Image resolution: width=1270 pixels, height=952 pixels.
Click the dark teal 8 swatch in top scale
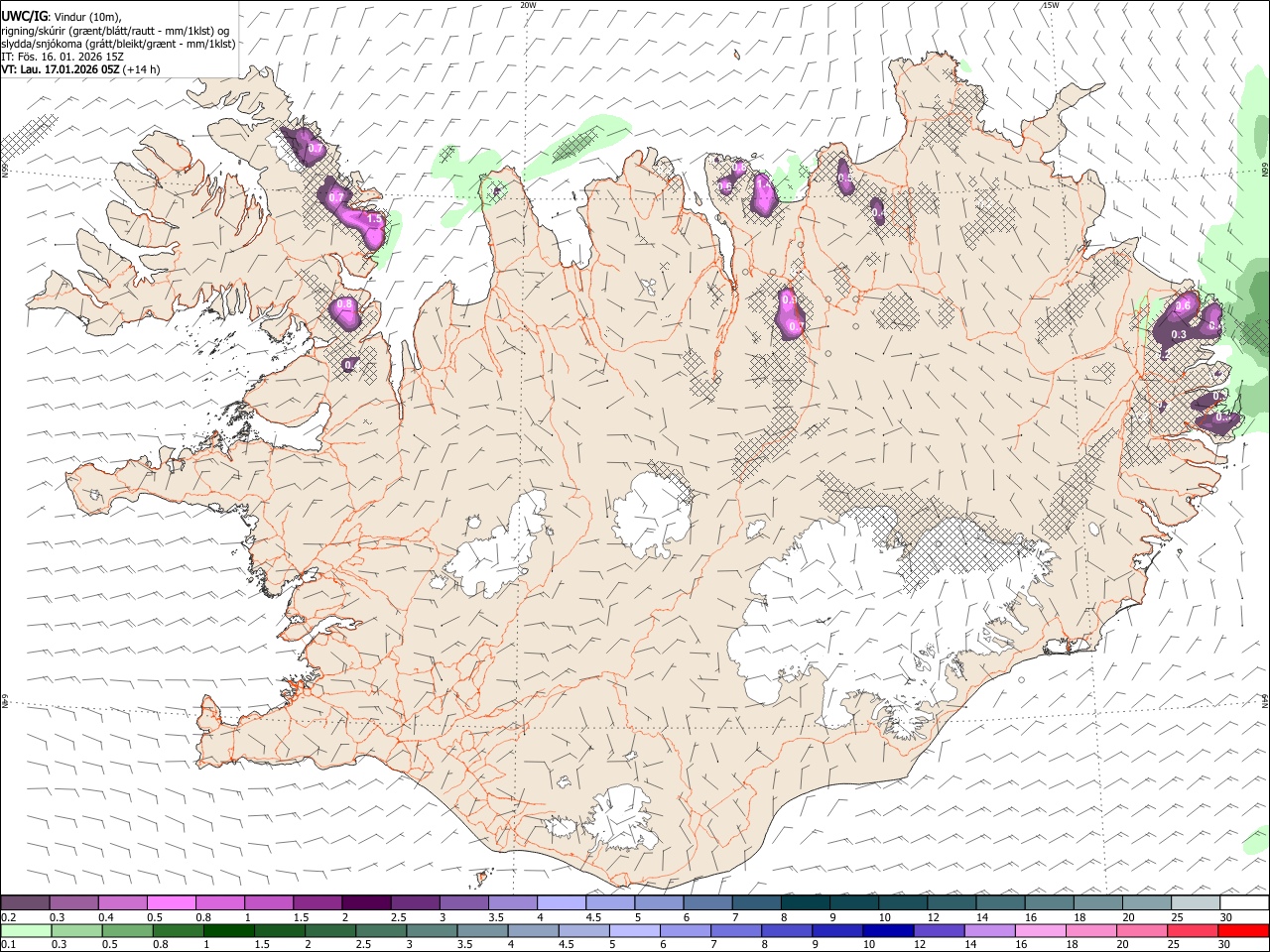(x=805, y=902)
